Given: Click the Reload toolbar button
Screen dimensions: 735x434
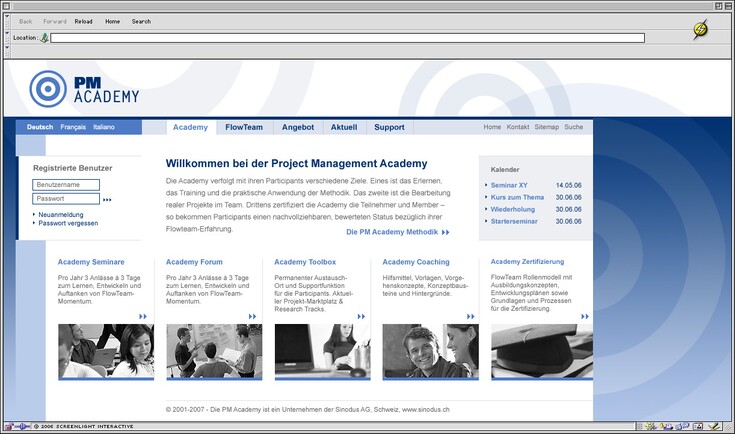Looking at the screenshot, I should pos(83,22).
